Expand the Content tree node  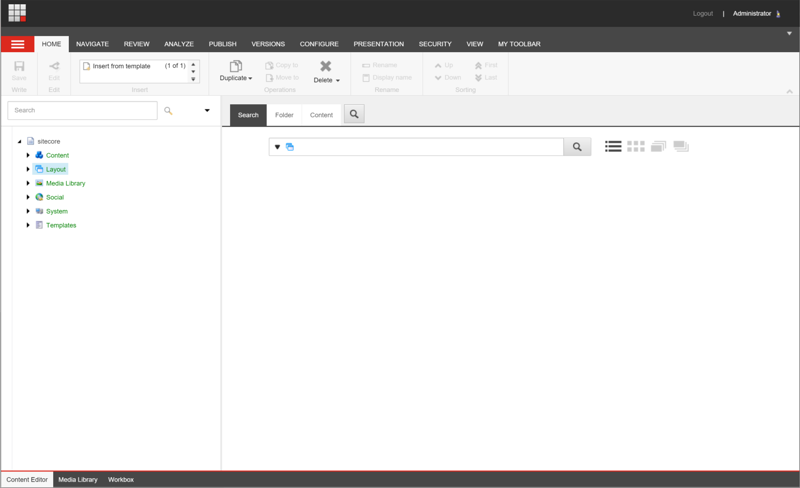28,156
